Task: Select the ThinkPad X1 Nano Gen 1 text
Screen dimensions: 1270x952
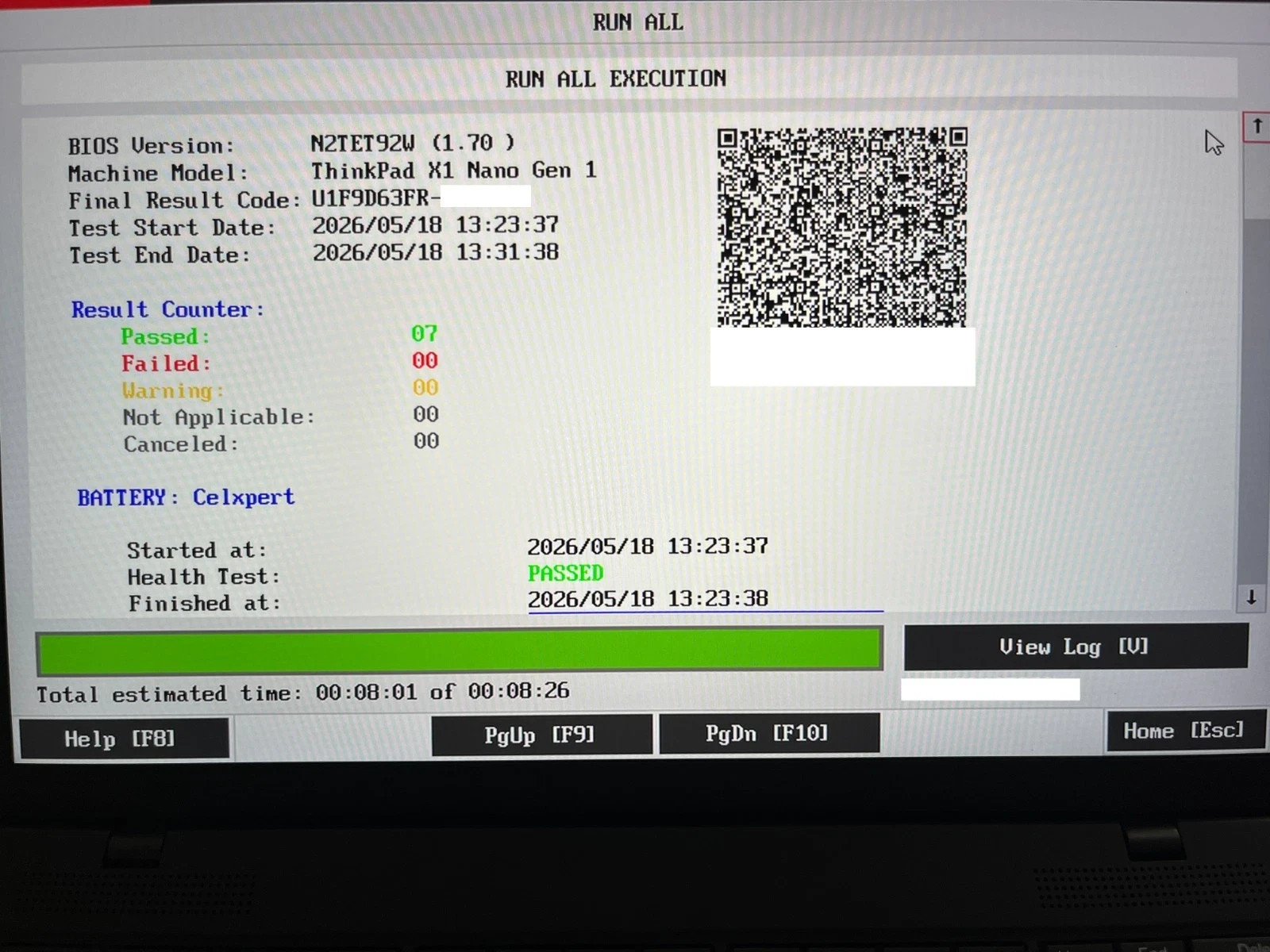Action: [453, 171]
